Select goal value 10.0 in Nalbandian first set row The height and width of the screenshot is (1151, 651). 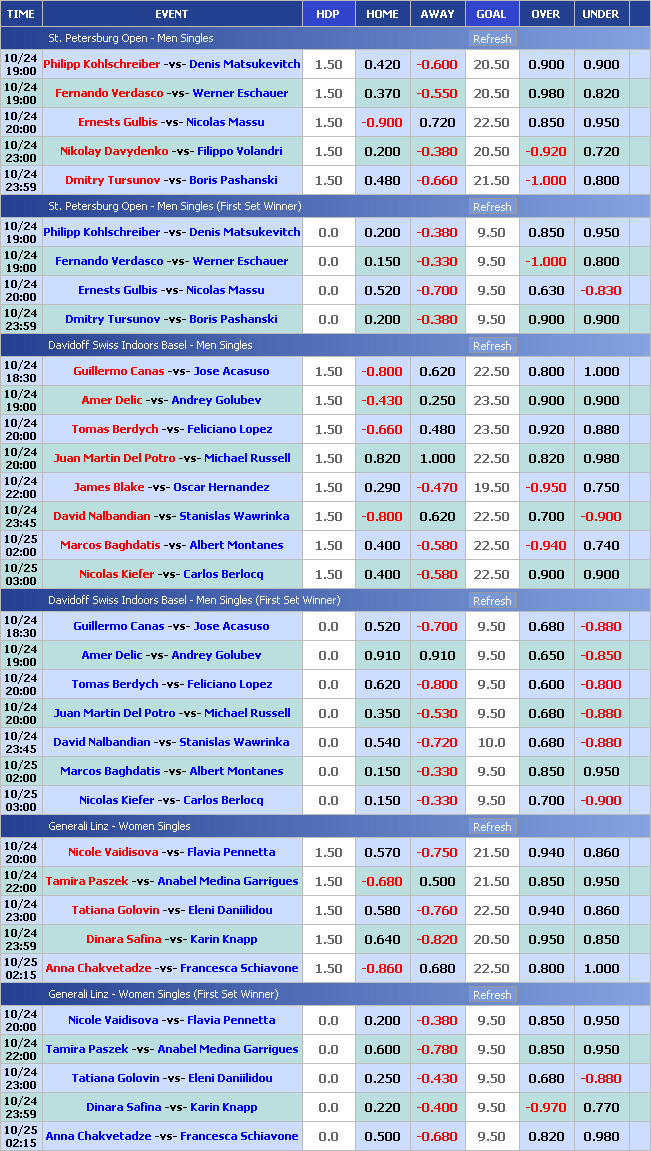[x=491, y=742]
